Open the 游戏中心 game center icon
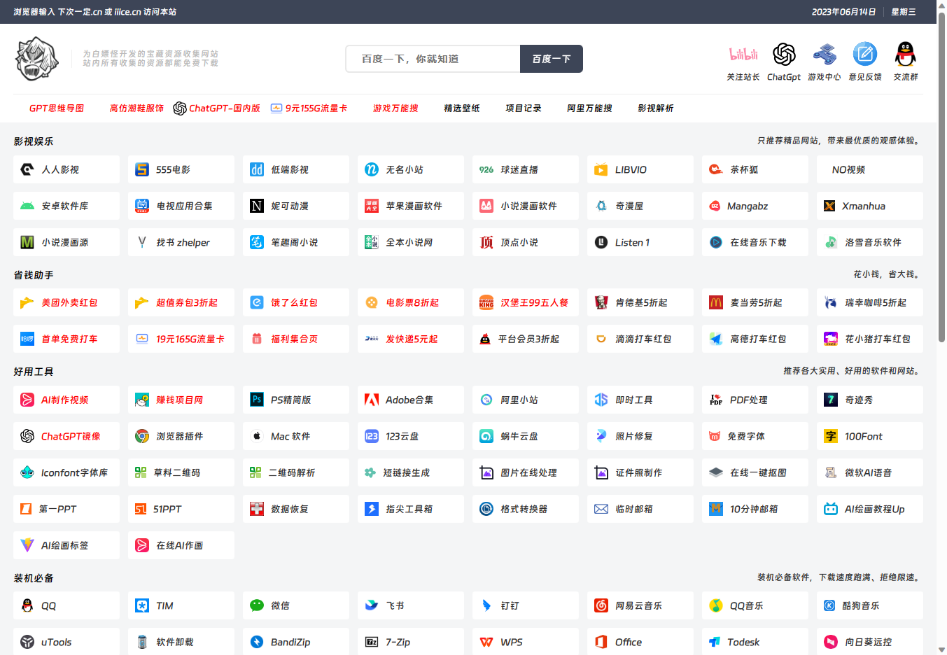947x655 pixels. [824, 54]
